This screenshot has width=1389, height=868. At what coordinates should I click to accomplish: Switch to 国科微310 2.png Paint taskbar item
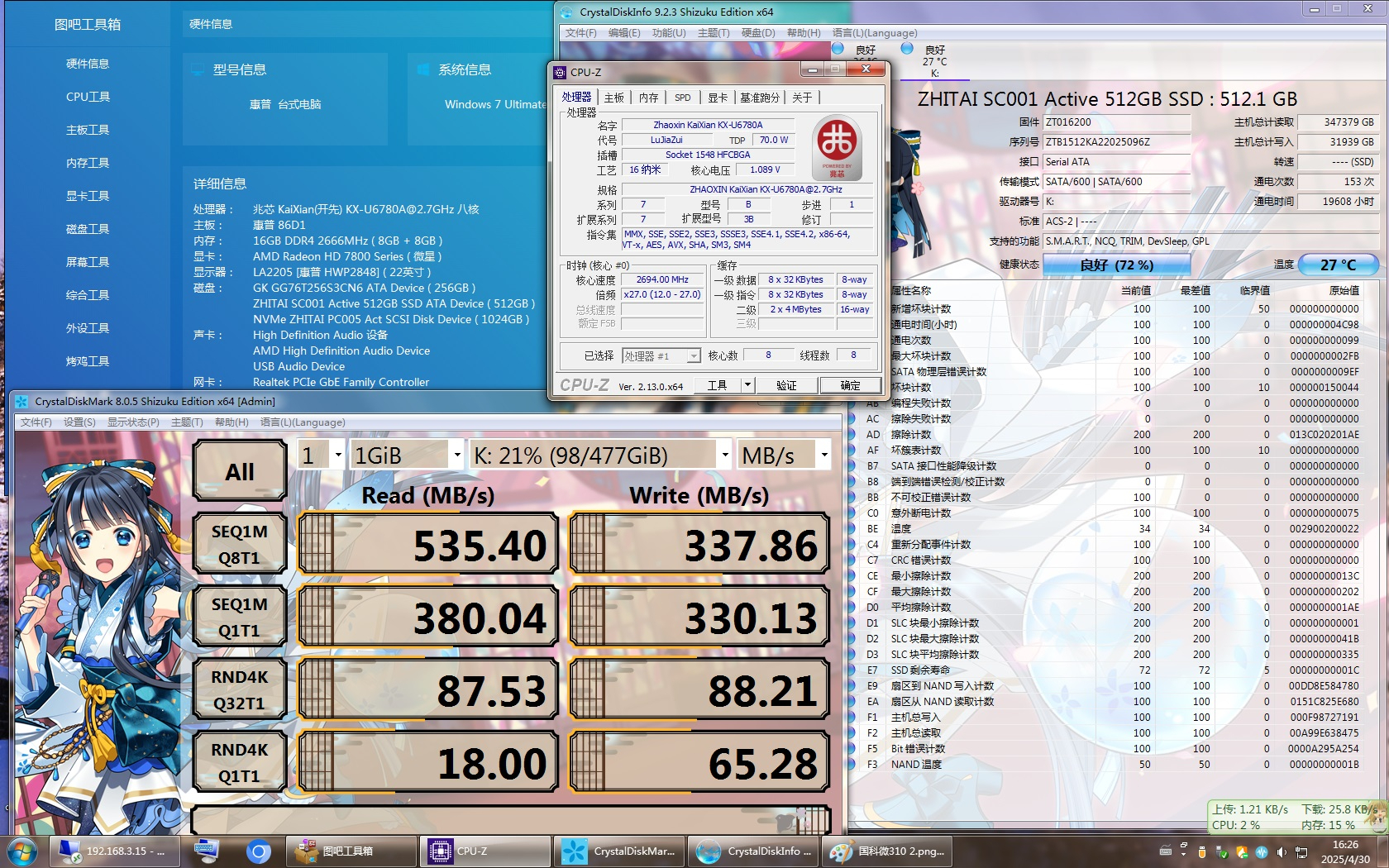pyautogui.click(x=887, y=851)
